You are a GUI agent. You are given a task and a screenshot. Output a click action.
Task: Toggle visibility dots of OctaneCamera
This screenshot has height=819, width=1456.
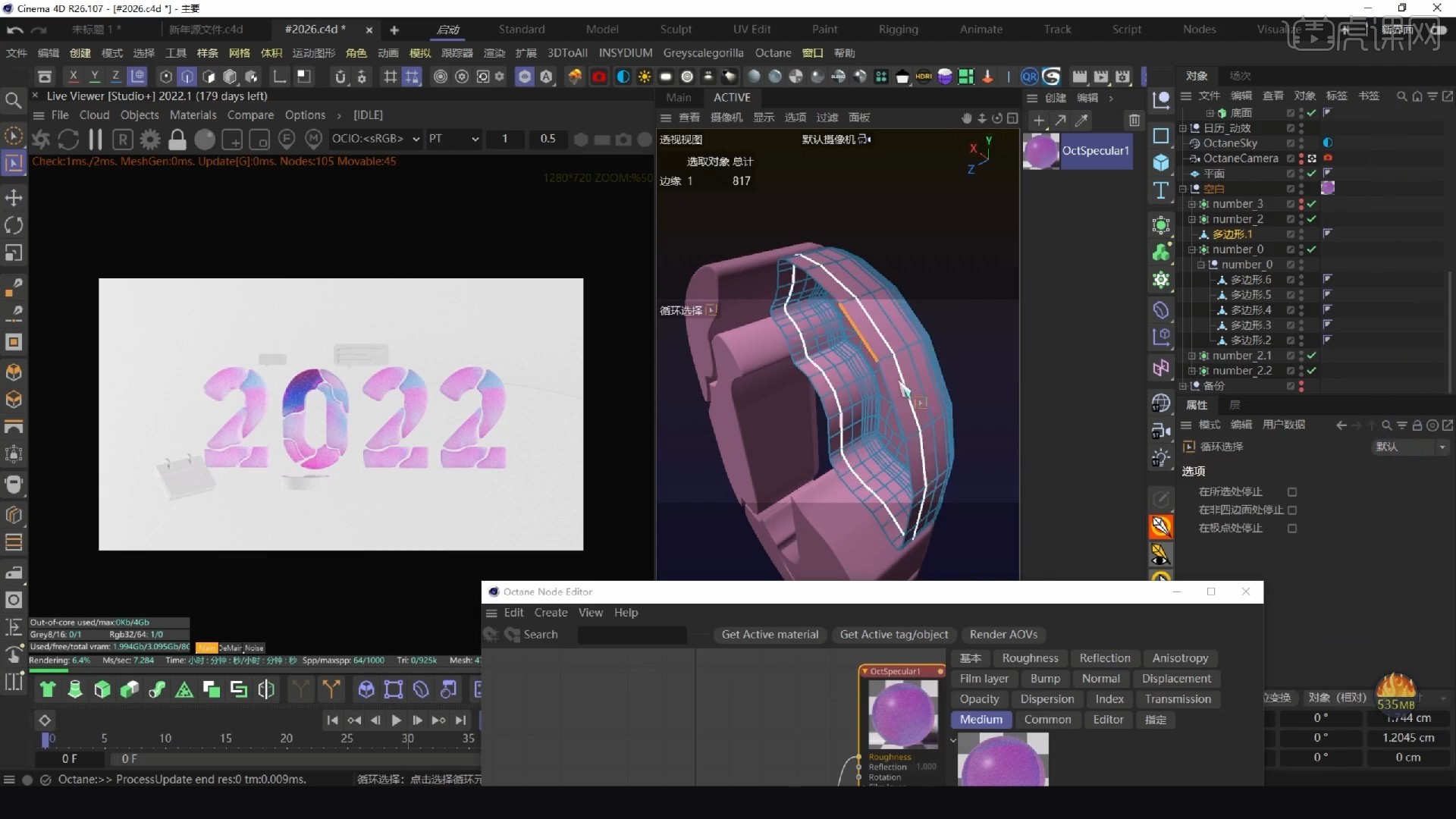coord(1301,158)
